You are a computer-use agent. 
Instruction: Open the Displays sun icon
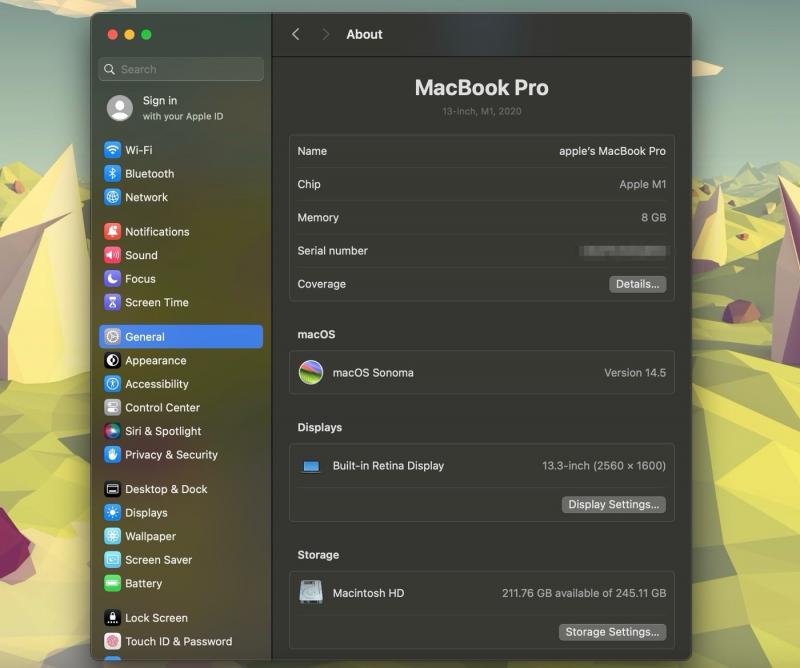[112, 512]
